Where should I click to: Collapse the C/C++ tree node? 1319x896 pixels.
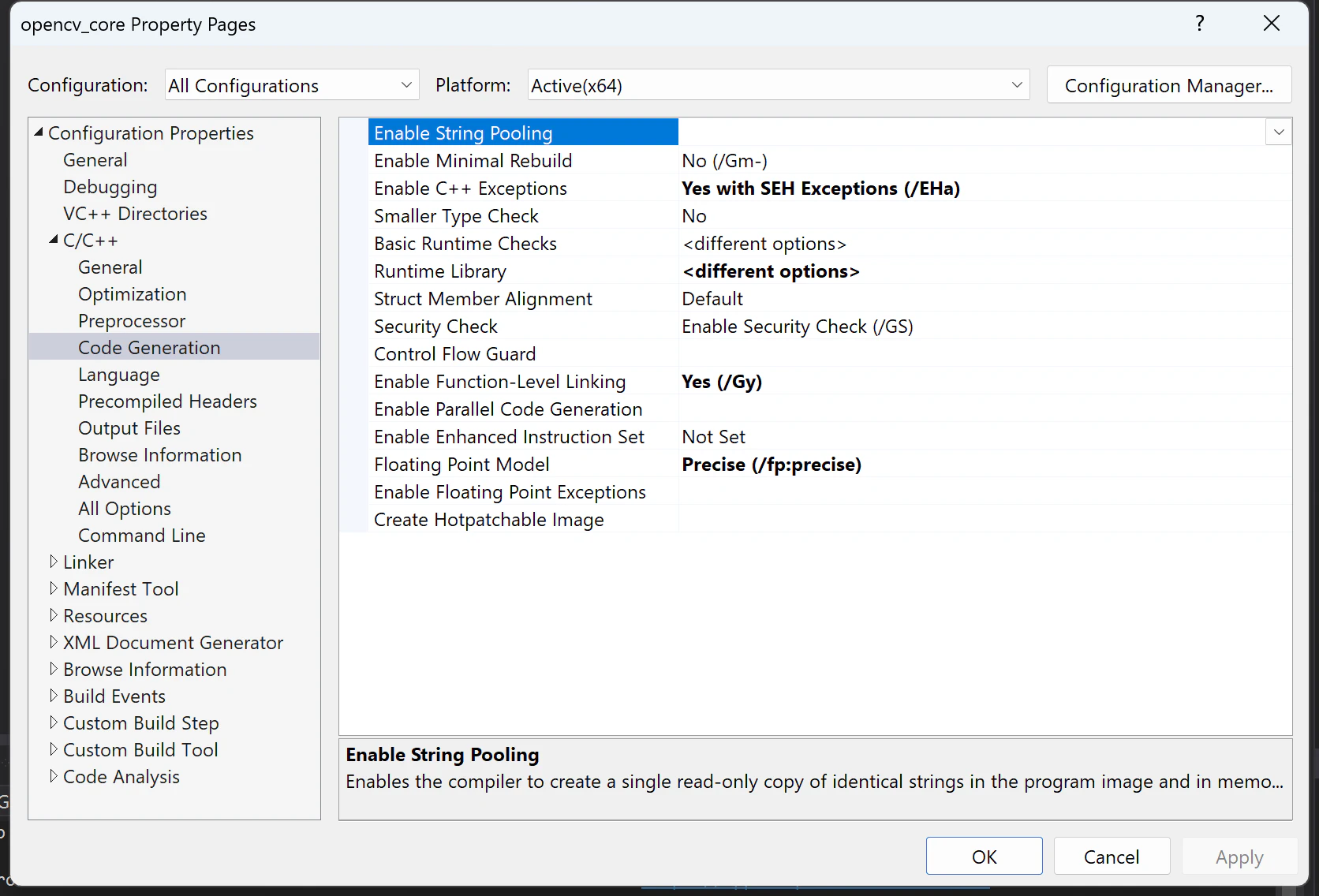tap(54, 240)
